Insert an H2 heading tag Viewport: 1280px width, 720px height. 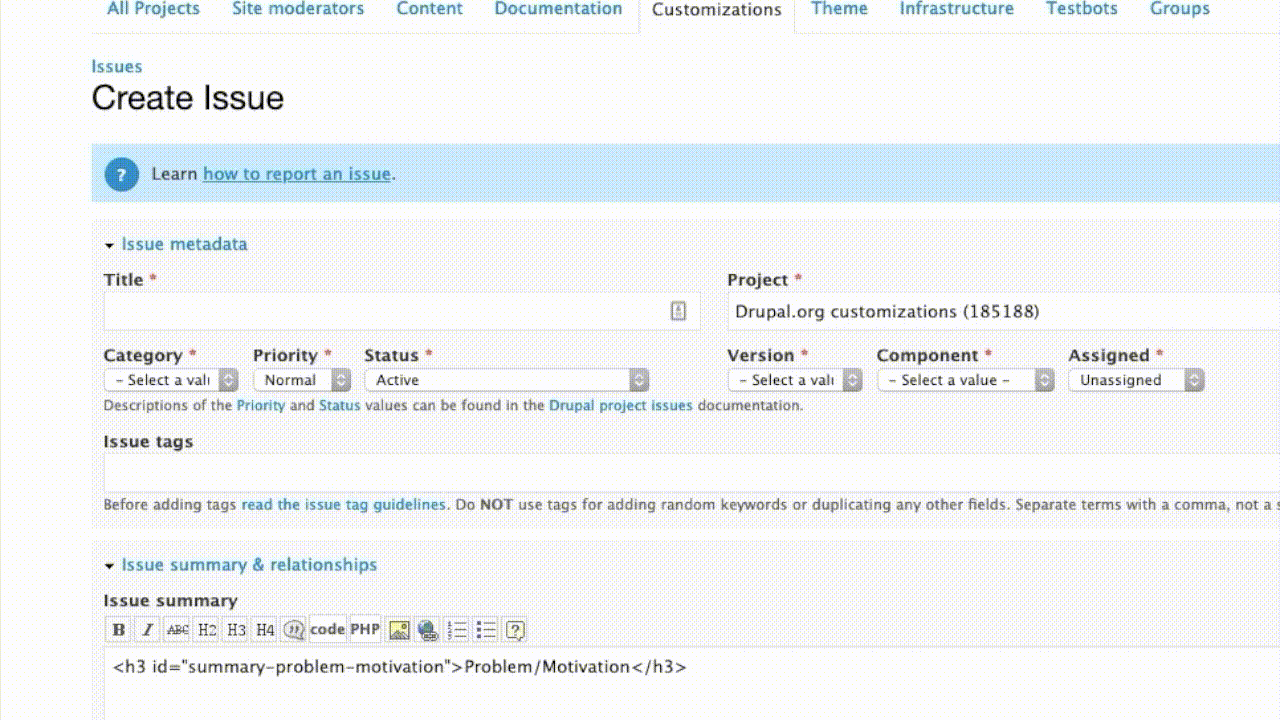point(207,630)
